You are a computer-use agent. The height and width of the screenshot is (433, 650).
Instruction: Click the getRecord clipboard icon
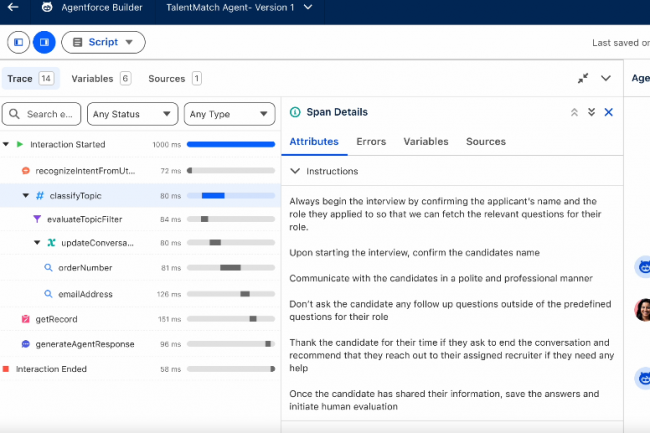pyautogui.click(x=26, y=320)
